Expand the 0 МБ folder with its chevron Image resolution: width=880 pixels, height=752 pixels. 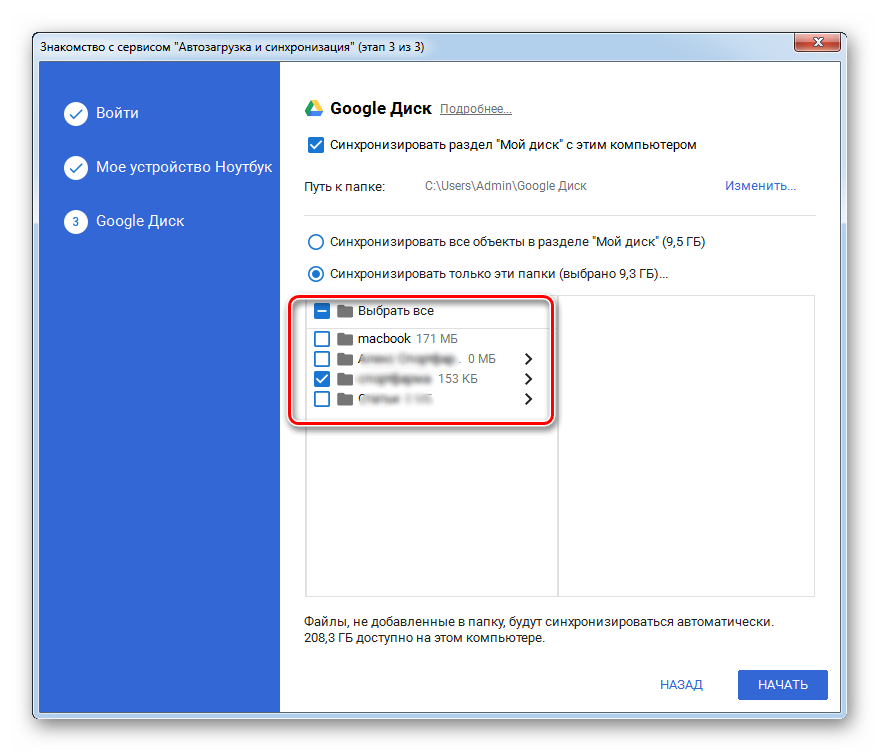coord(528,359)
